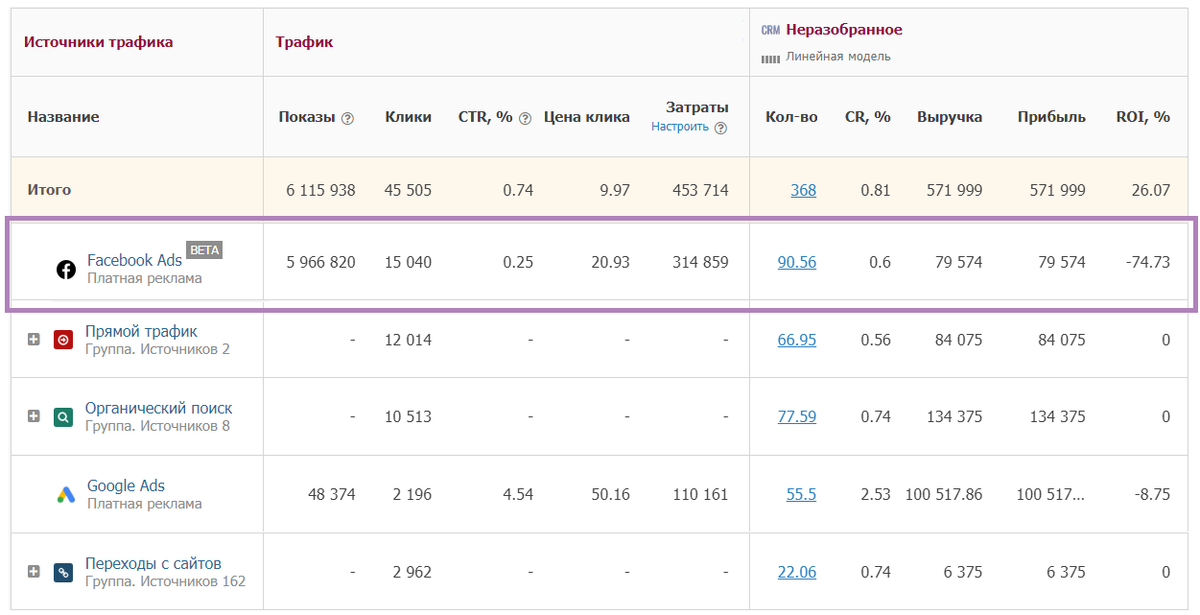The height and width of the screenshot is (615, 1200).
Task: Click total ROI value 26.07
Action: pyautogui.click(x=1150, y=190)
